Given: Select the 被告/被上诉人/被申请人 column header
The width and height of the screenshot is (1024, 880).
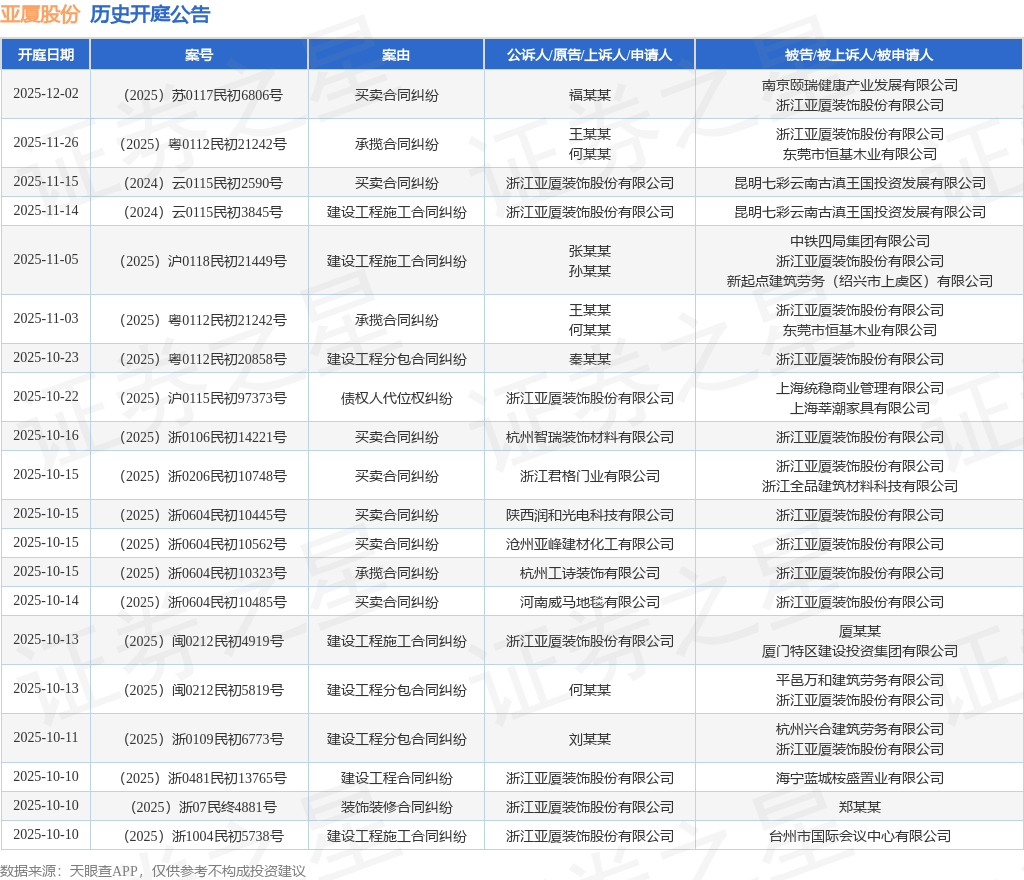Looking at the screenshot, I should pos(859,55).
